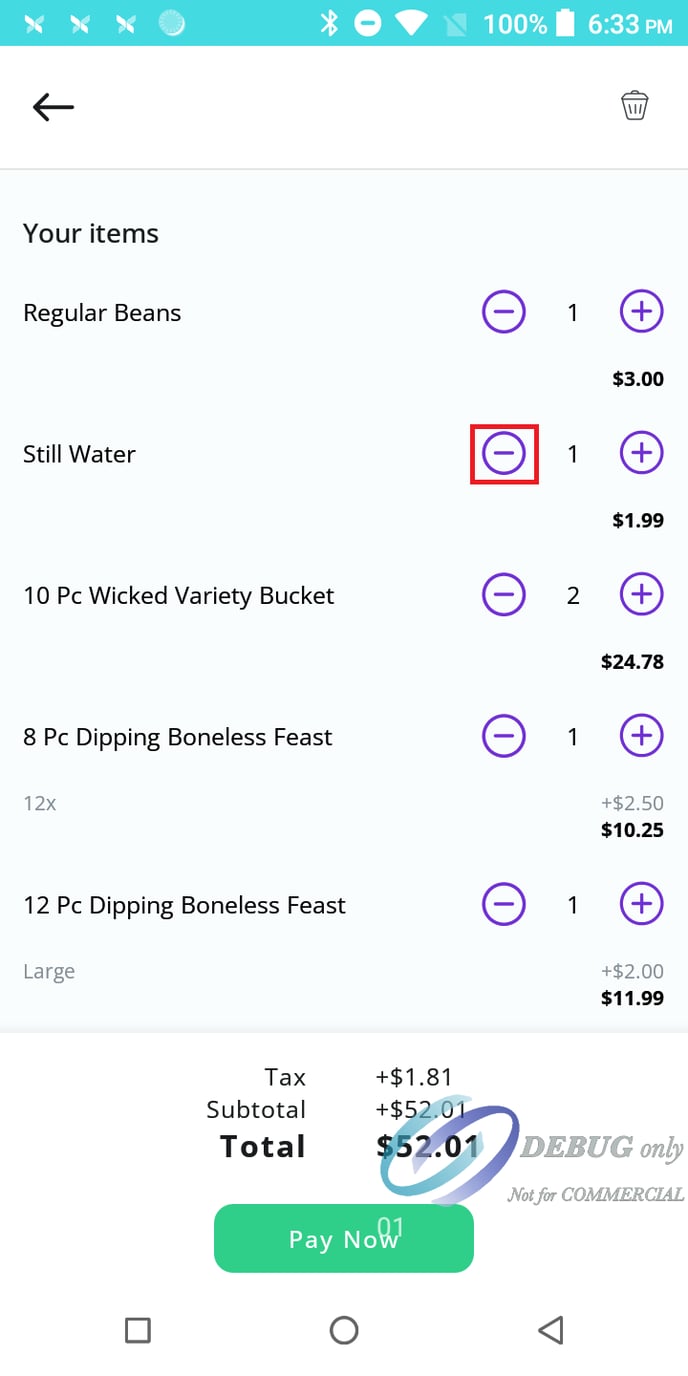688x1376 pixels.
Task: Click the plus icon for Still Water
Action: pos(641,453)
